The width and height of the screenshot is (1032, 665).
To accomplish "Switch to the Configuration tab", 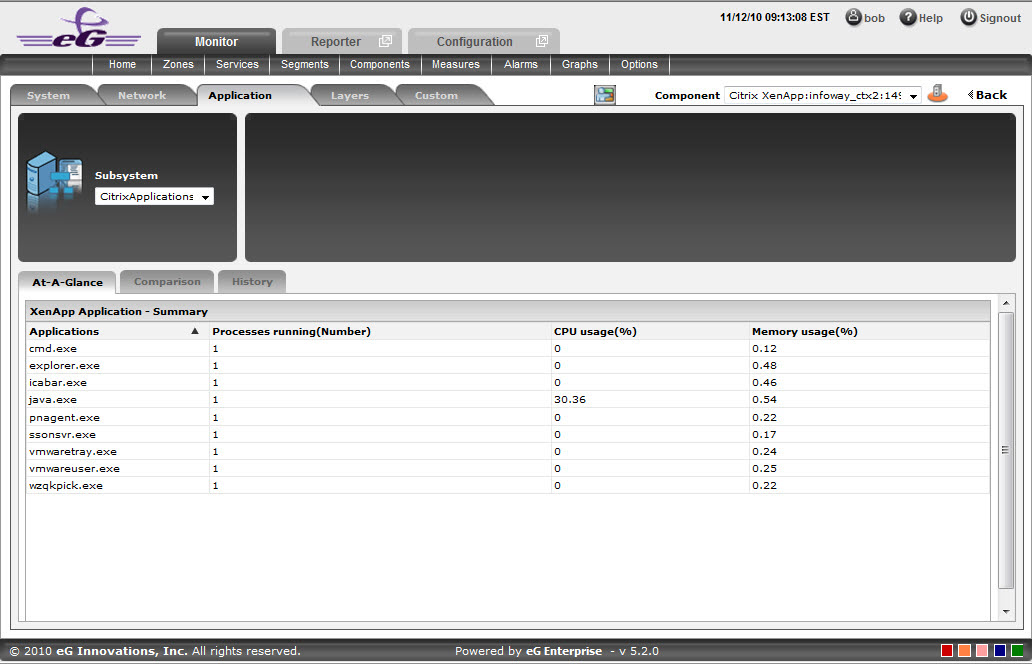I will (x=484, y=41).
